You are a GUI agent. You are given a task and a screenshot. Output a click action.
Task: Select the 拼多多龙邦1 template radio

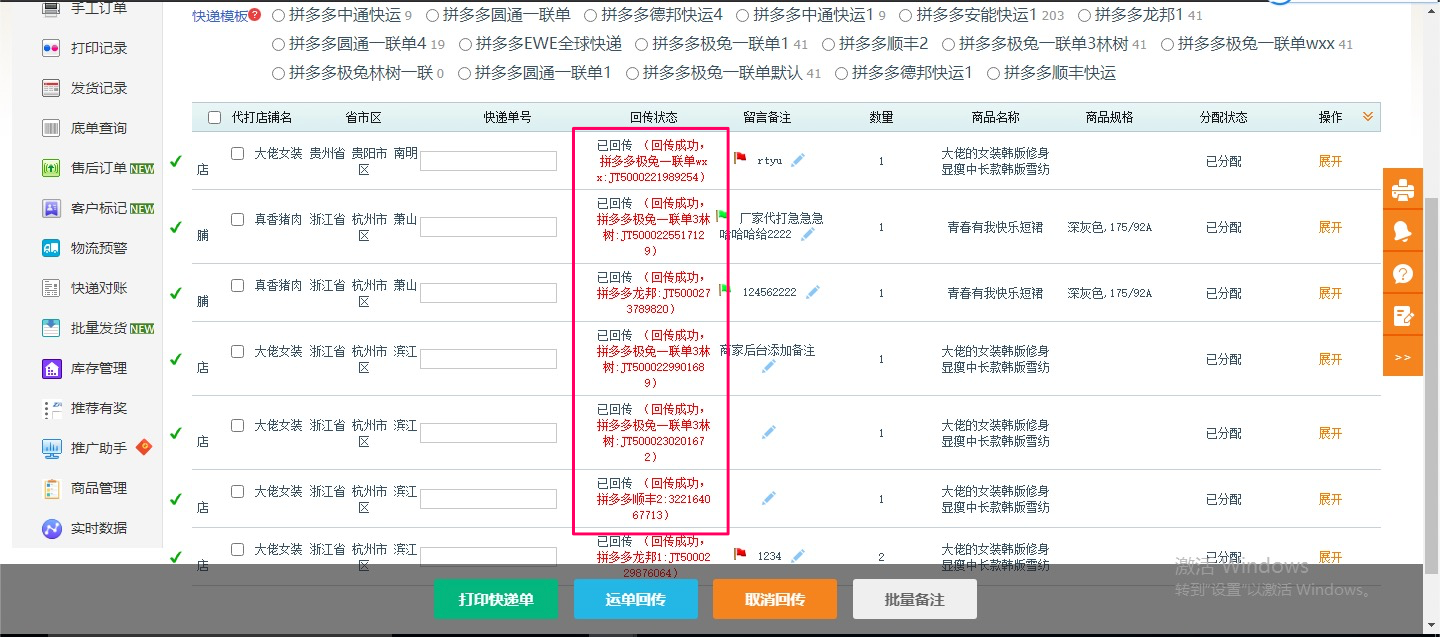coord(1084,15)
